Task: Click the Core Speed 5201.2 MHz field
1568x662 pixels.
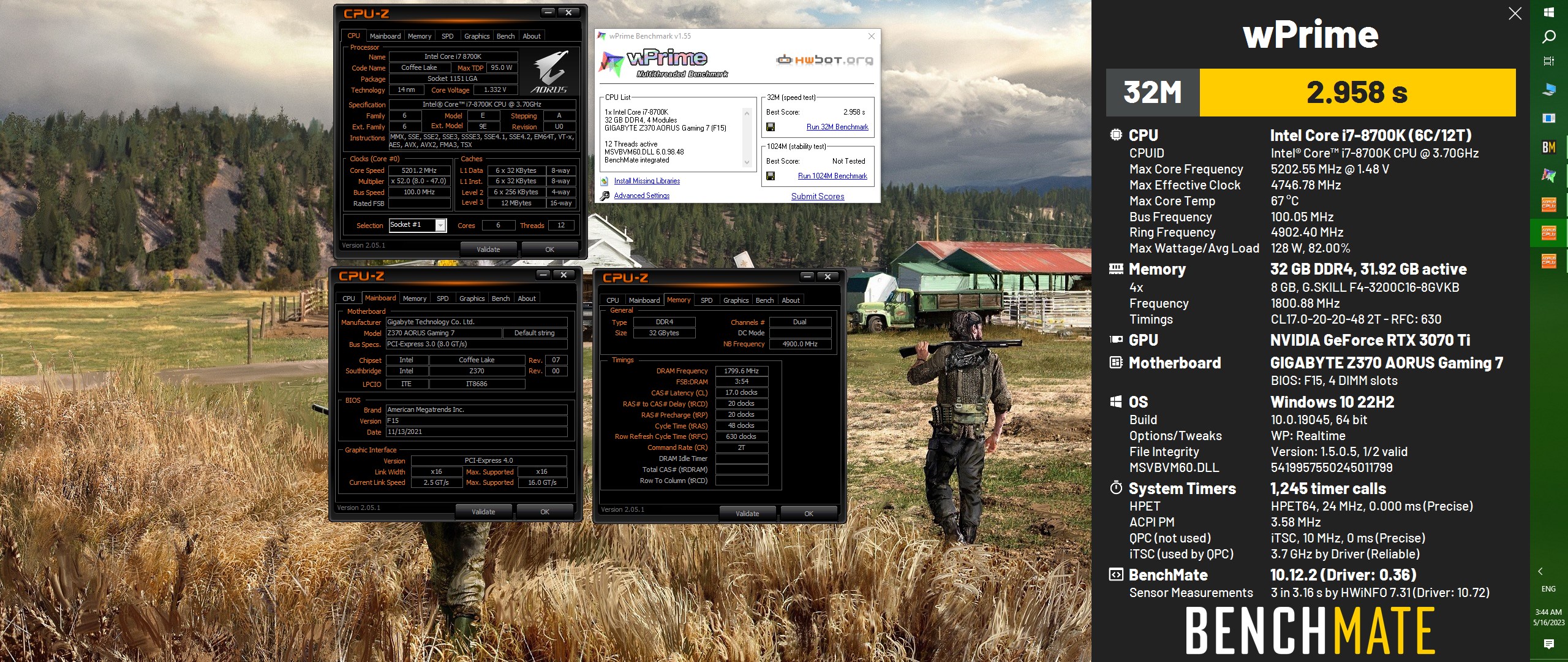Action: [420, 170]
